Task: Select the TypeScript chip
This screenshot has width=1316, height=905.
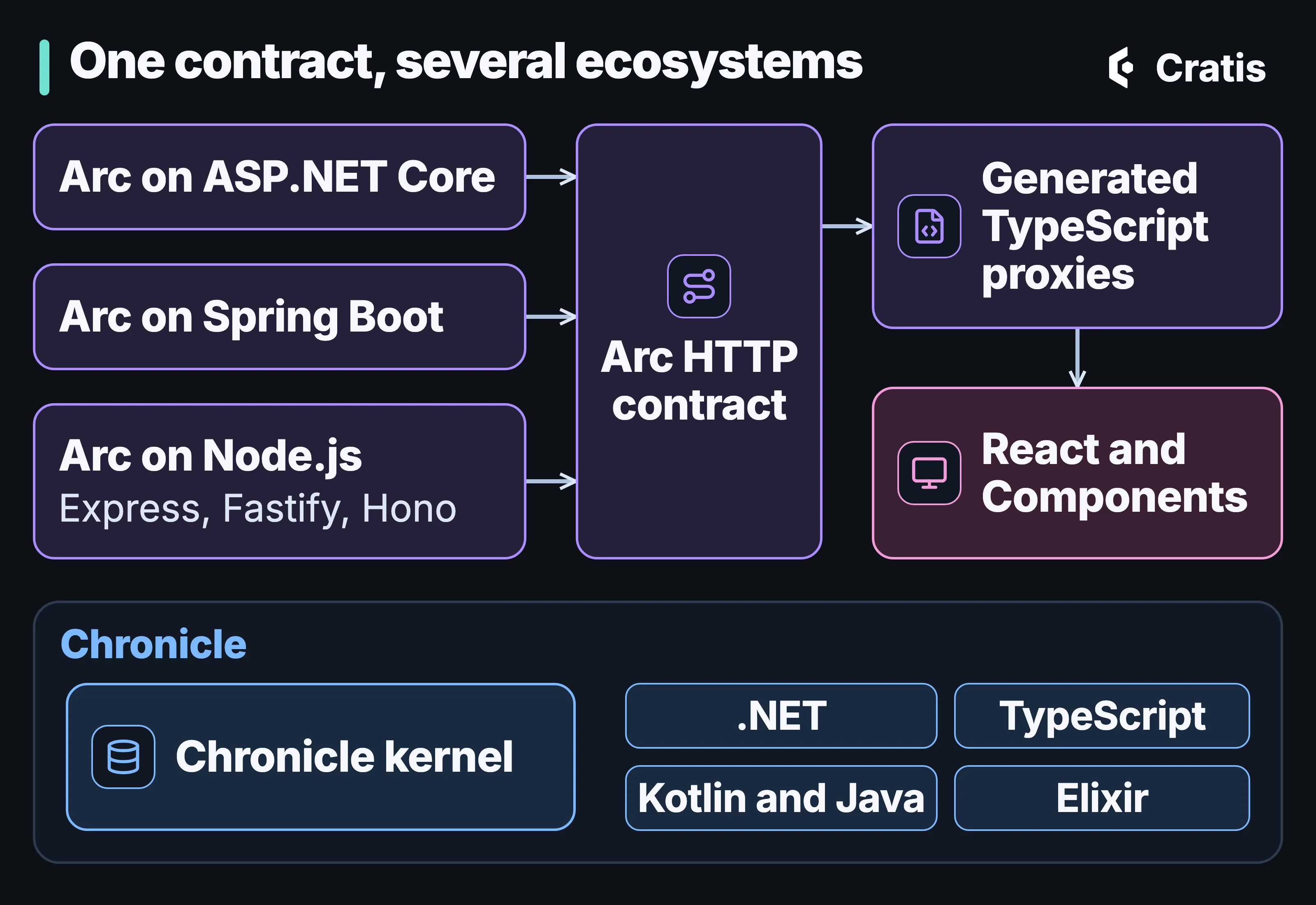Action: 1102,716
